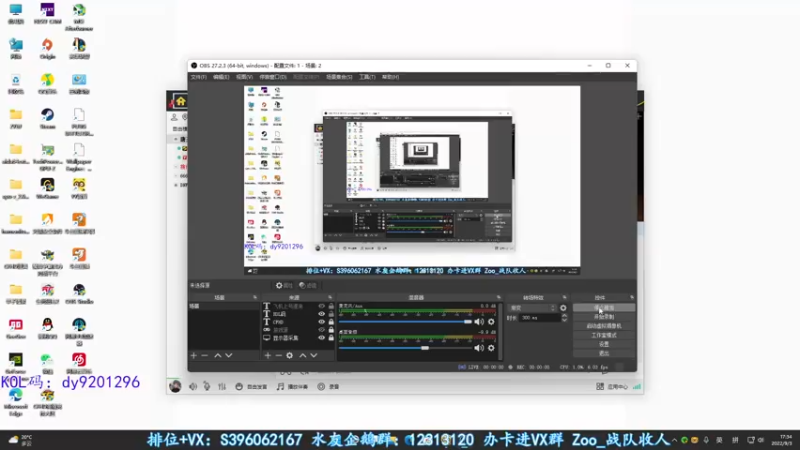Viewport: 800px width, 450px height.
Task: Toggle lock on the second text source
Action: pyautogui.click(x=331, y=314)
